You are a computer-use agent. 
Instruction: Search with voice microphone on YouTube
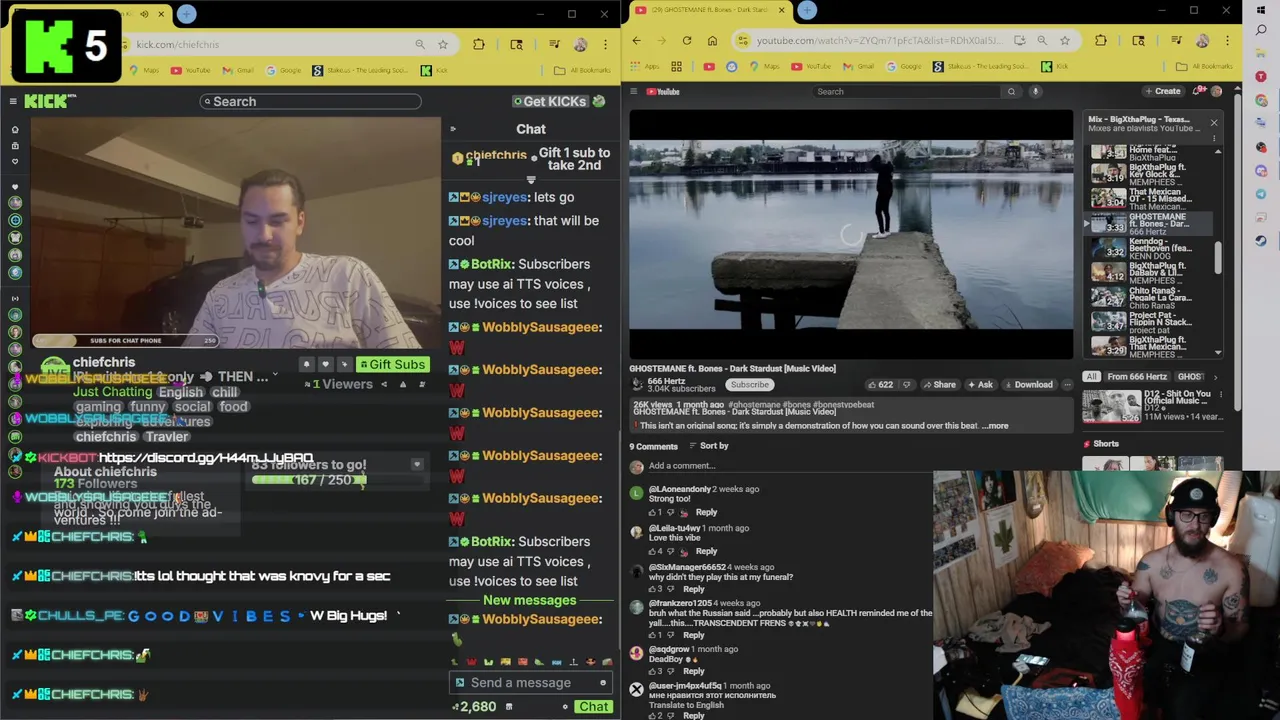(x=1036, y=91)
